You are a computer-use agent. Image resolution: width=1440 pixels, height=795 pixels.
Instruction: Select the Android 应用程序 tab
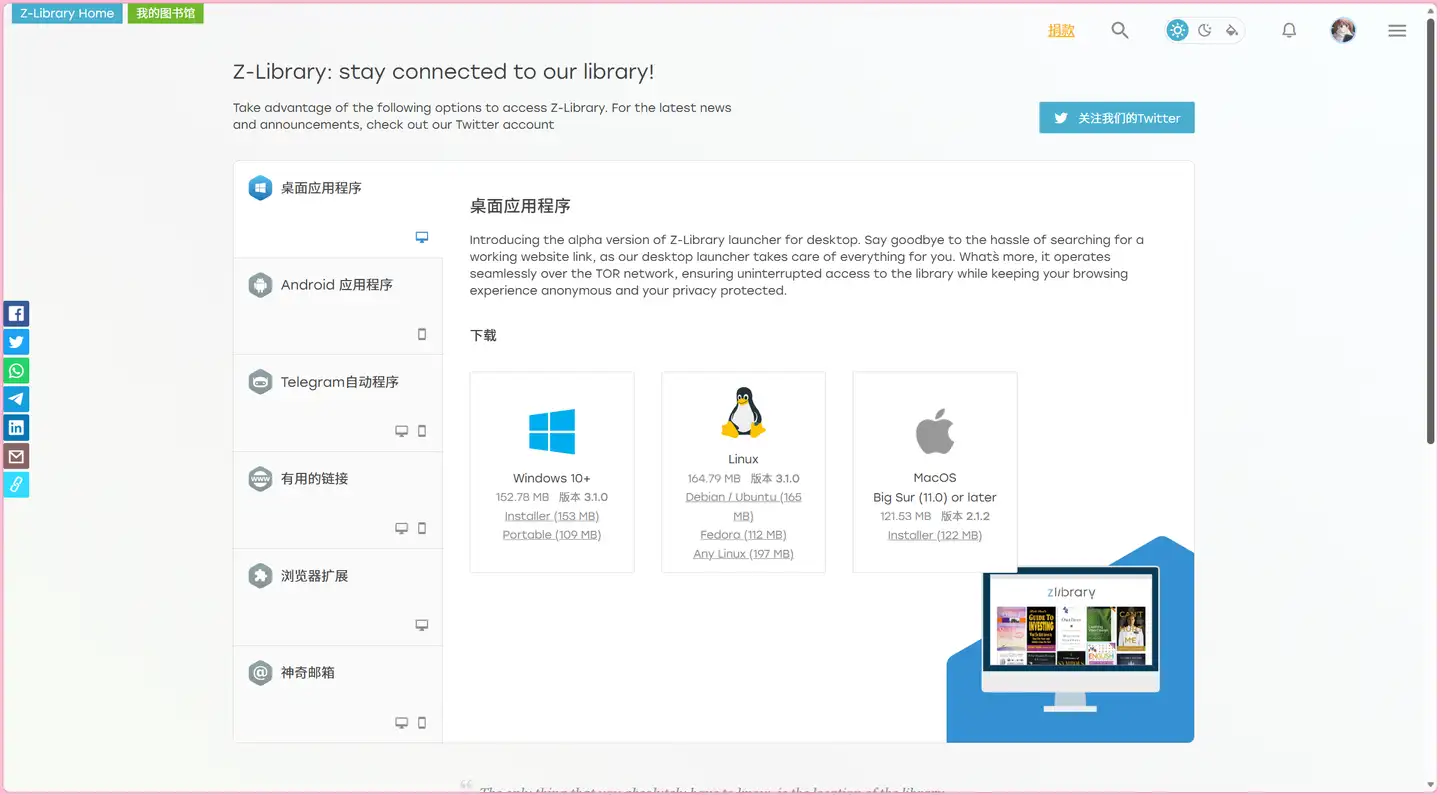point(338,306)
